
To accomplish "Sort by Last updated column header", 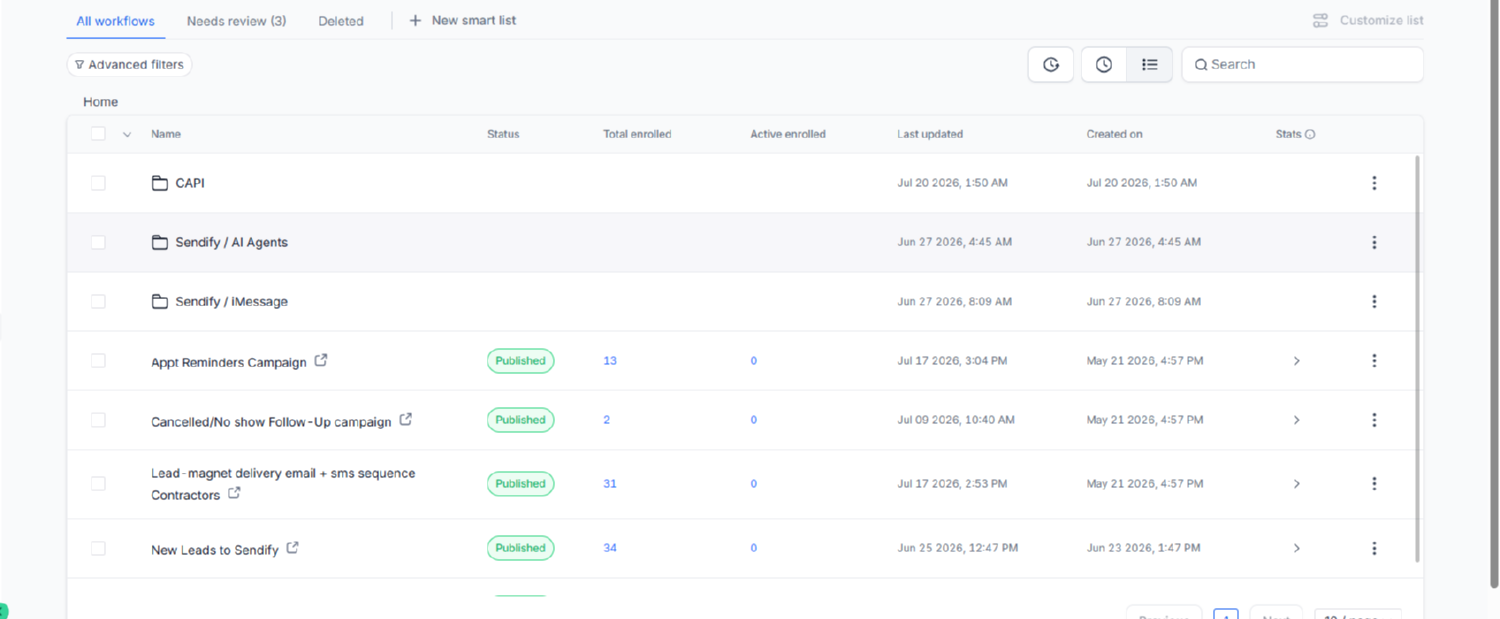I will (x=930, y=134).
